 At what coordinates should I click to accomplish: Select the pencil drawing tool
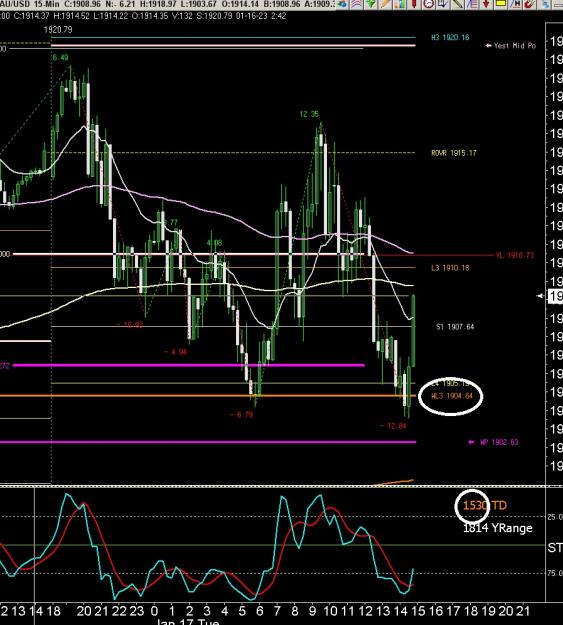(x=385, y=4)
